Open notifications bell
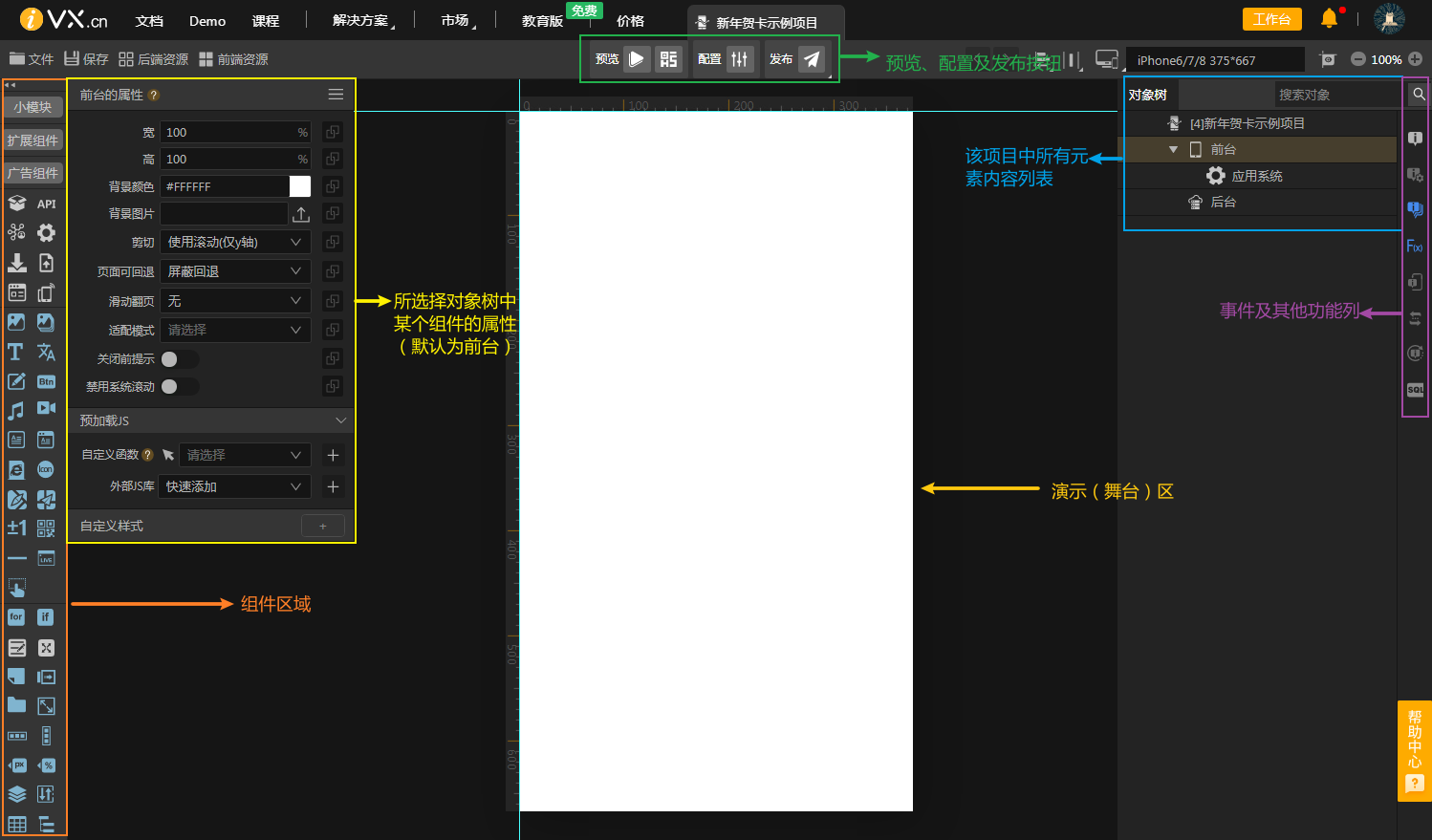 coord(1329,18)
